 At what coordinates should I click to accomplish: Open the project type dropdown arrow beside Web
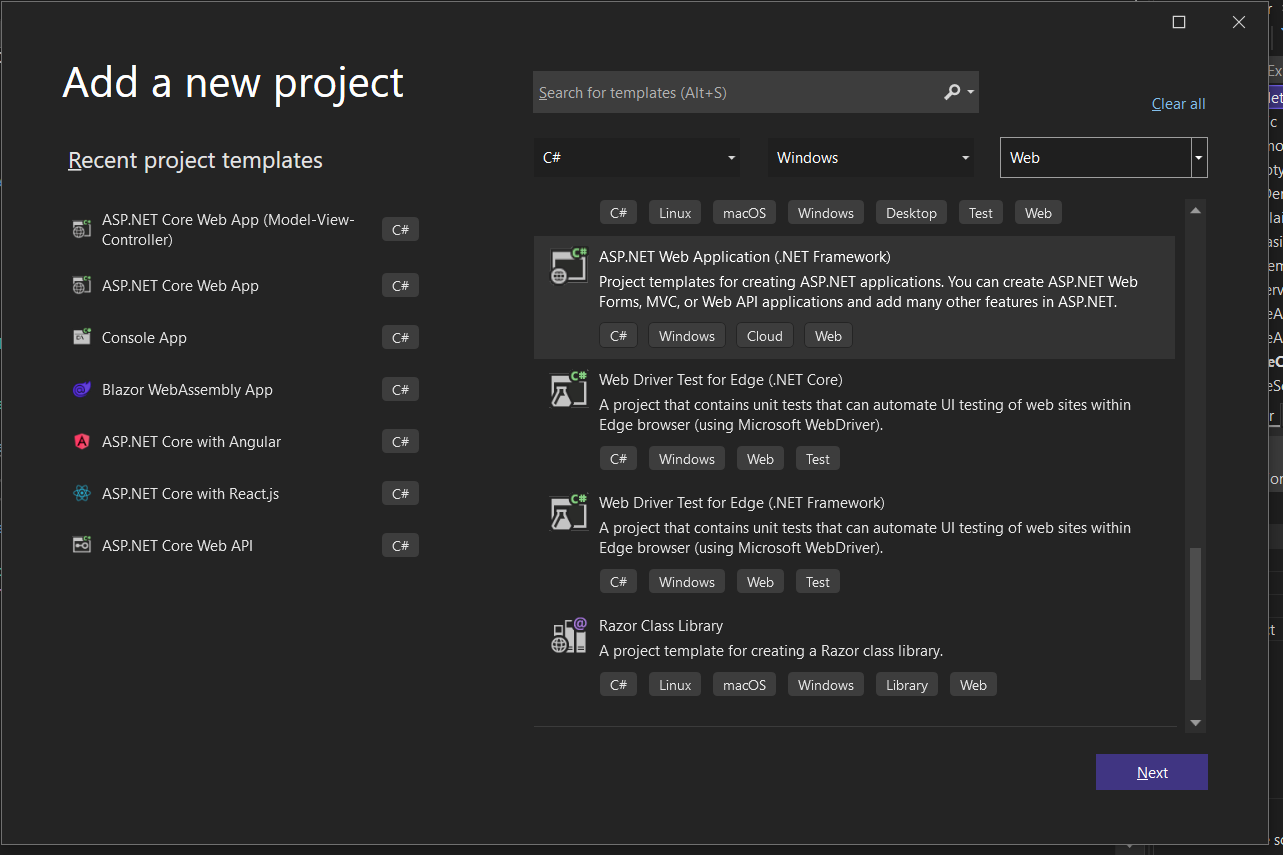tap(1199, 158)
